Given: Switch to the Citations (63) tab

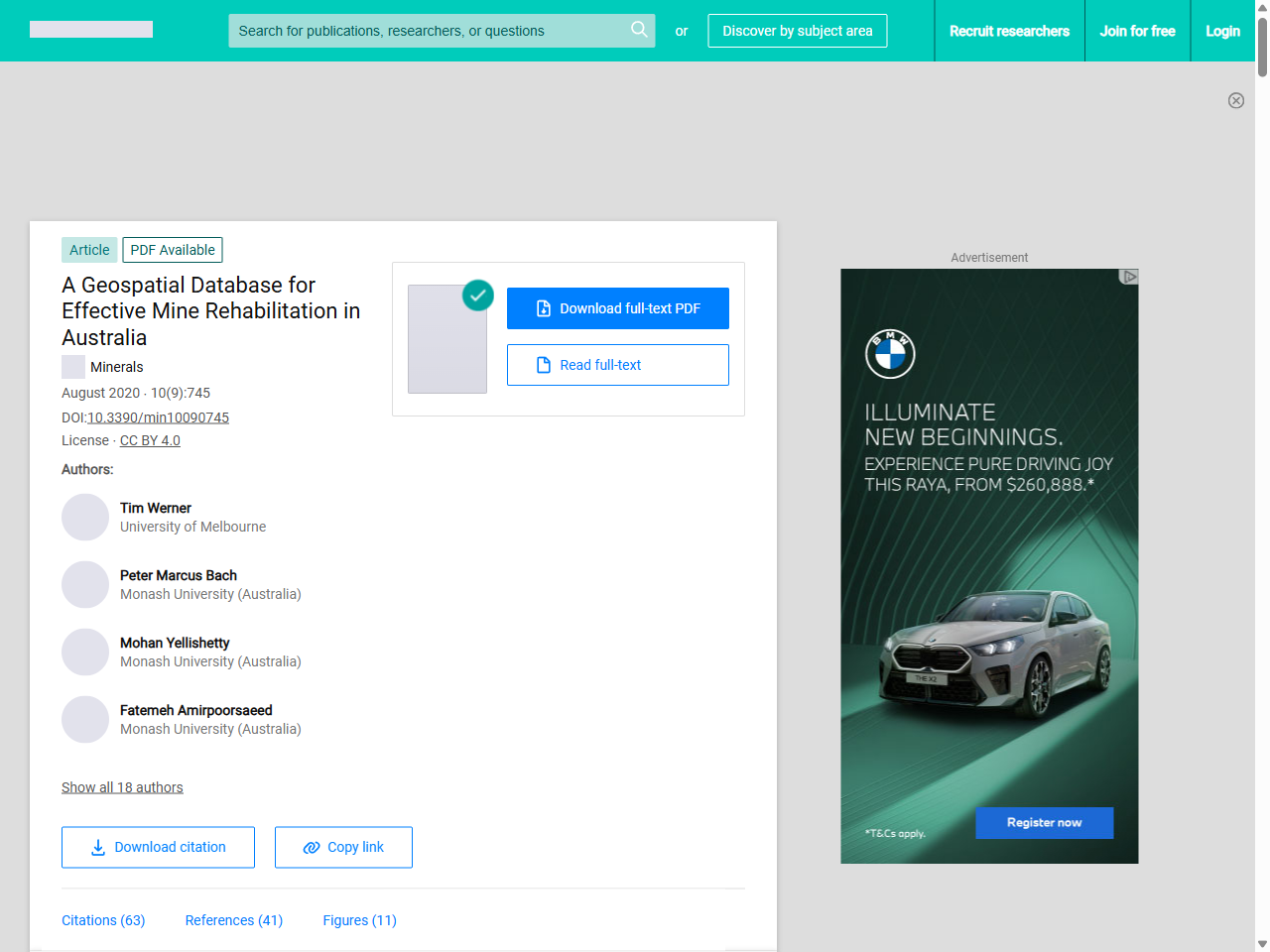Looking at the screenshot, I should tap(103, 920).
